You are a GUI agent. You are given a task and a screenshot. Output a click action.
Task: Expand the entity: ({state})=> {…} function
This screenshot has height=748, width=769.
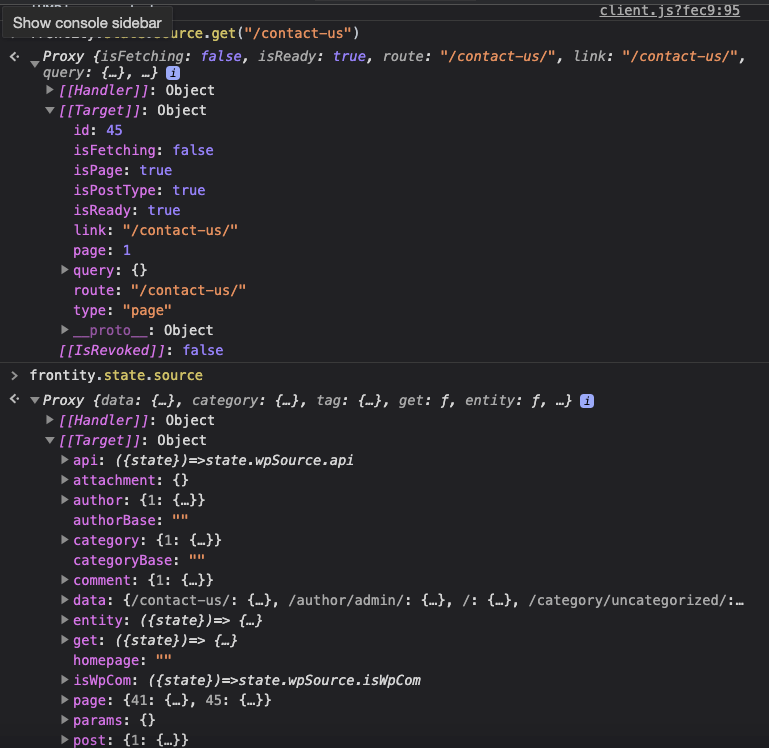(65, 620)
